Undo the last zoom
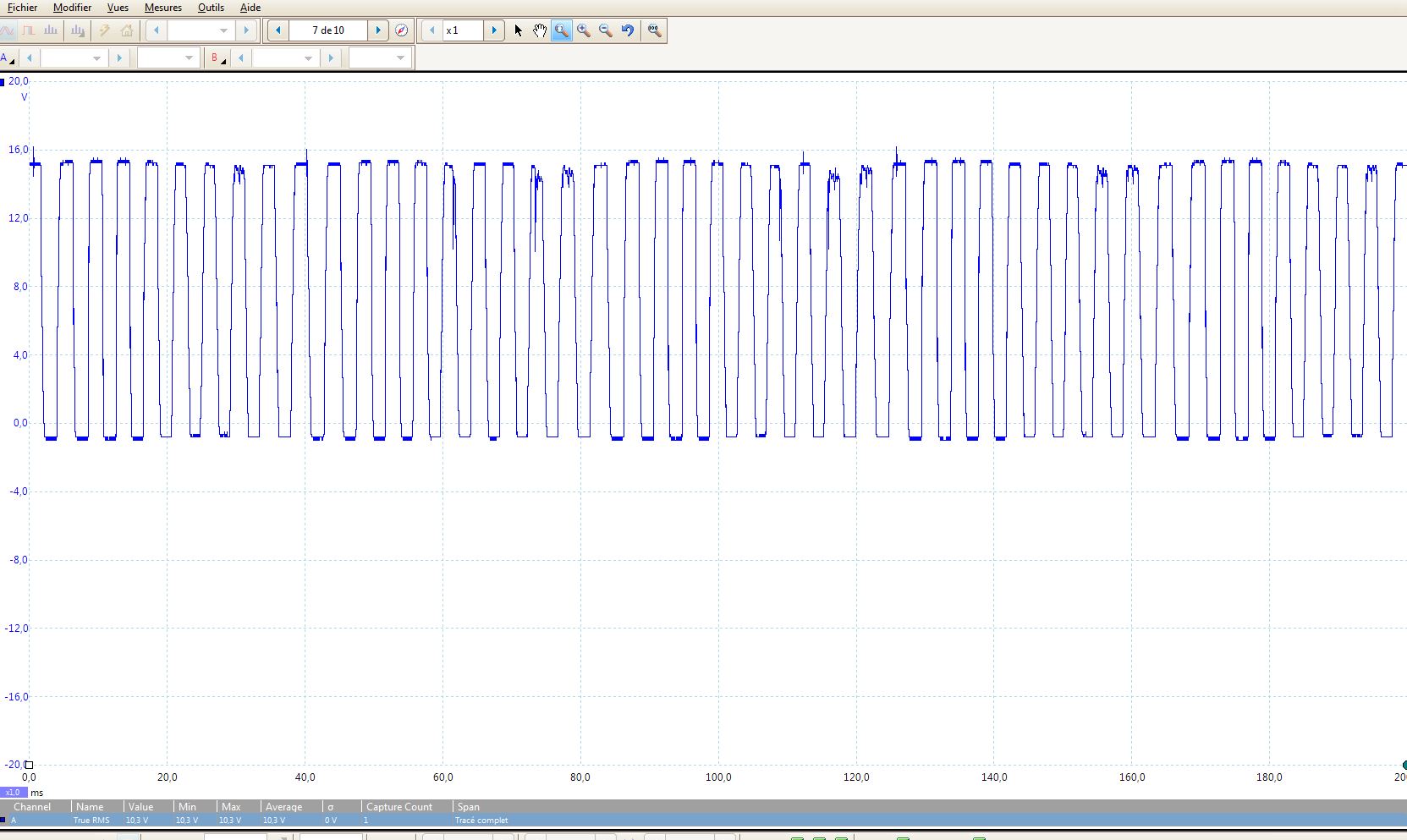Screen dimensions: 1407x840 (628, 30)
